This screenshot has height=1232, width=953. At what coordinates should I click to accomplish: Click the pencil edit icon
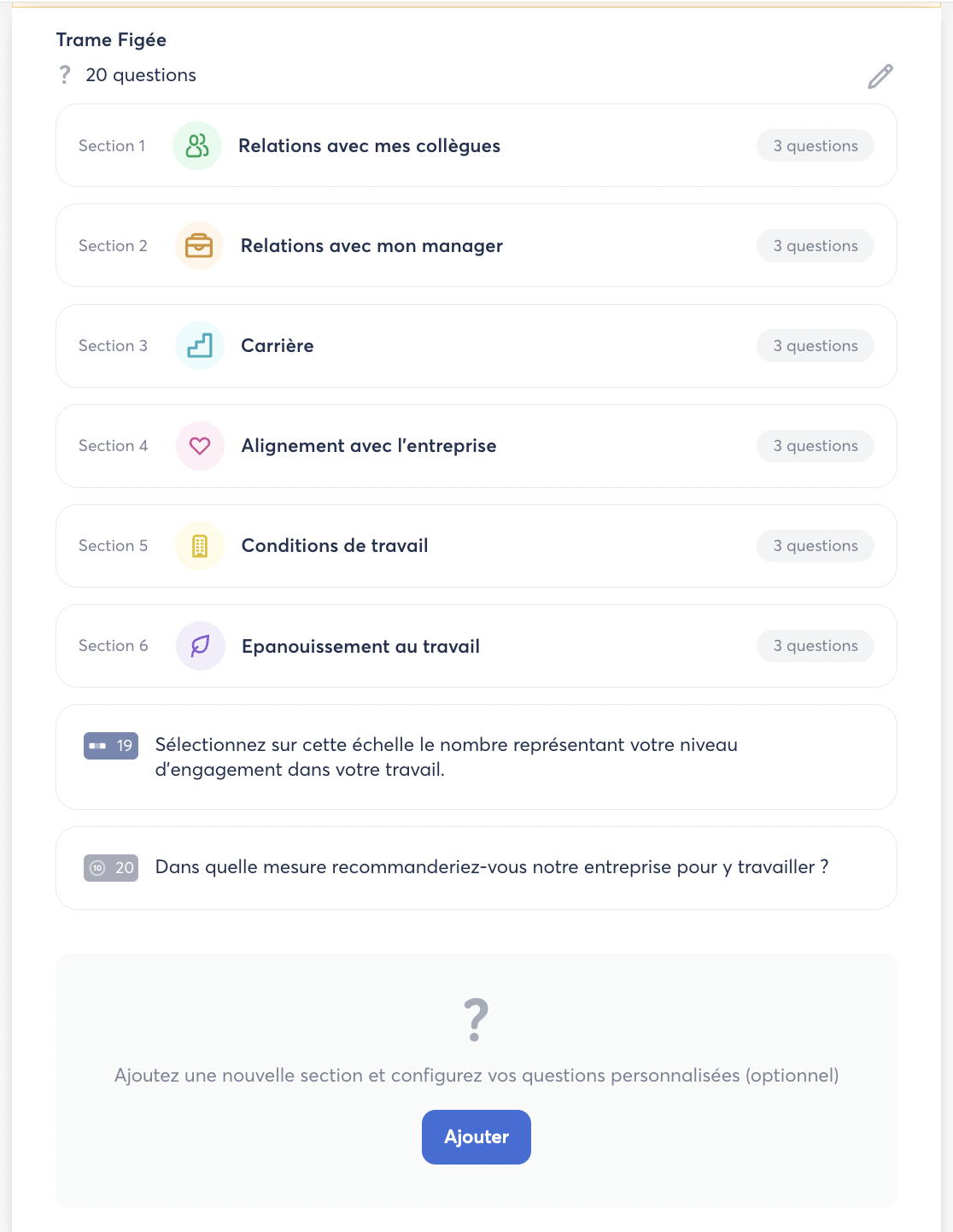880,77
